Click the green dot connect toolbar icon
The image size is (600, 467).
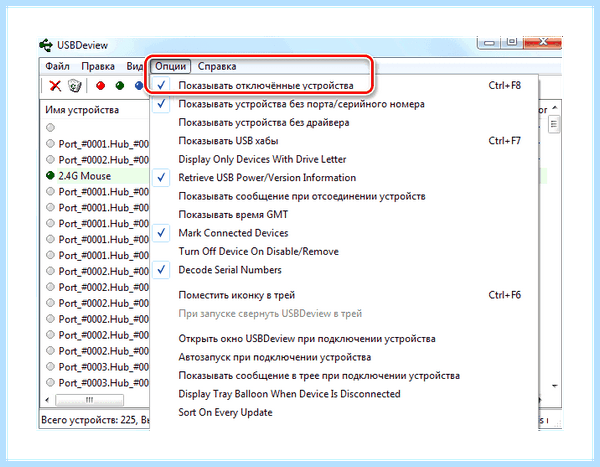(120, 85)
